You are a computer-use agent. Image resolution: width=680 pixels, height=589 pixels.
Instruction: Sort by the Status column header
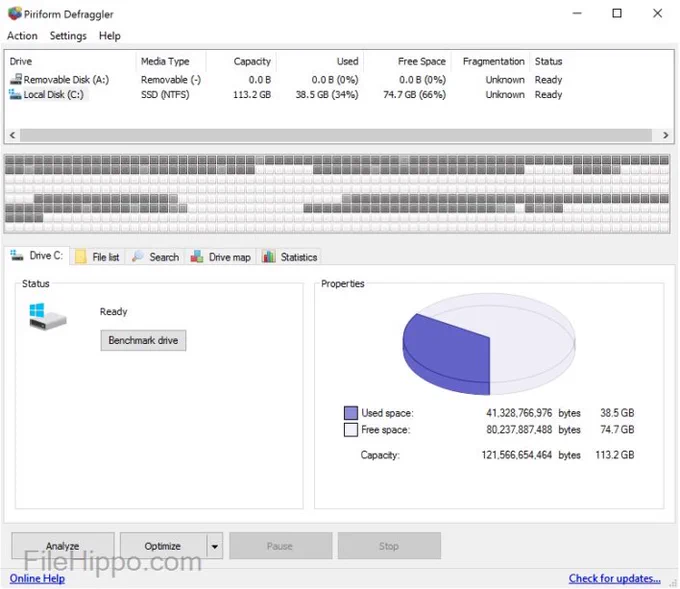[x=548, y=61]
